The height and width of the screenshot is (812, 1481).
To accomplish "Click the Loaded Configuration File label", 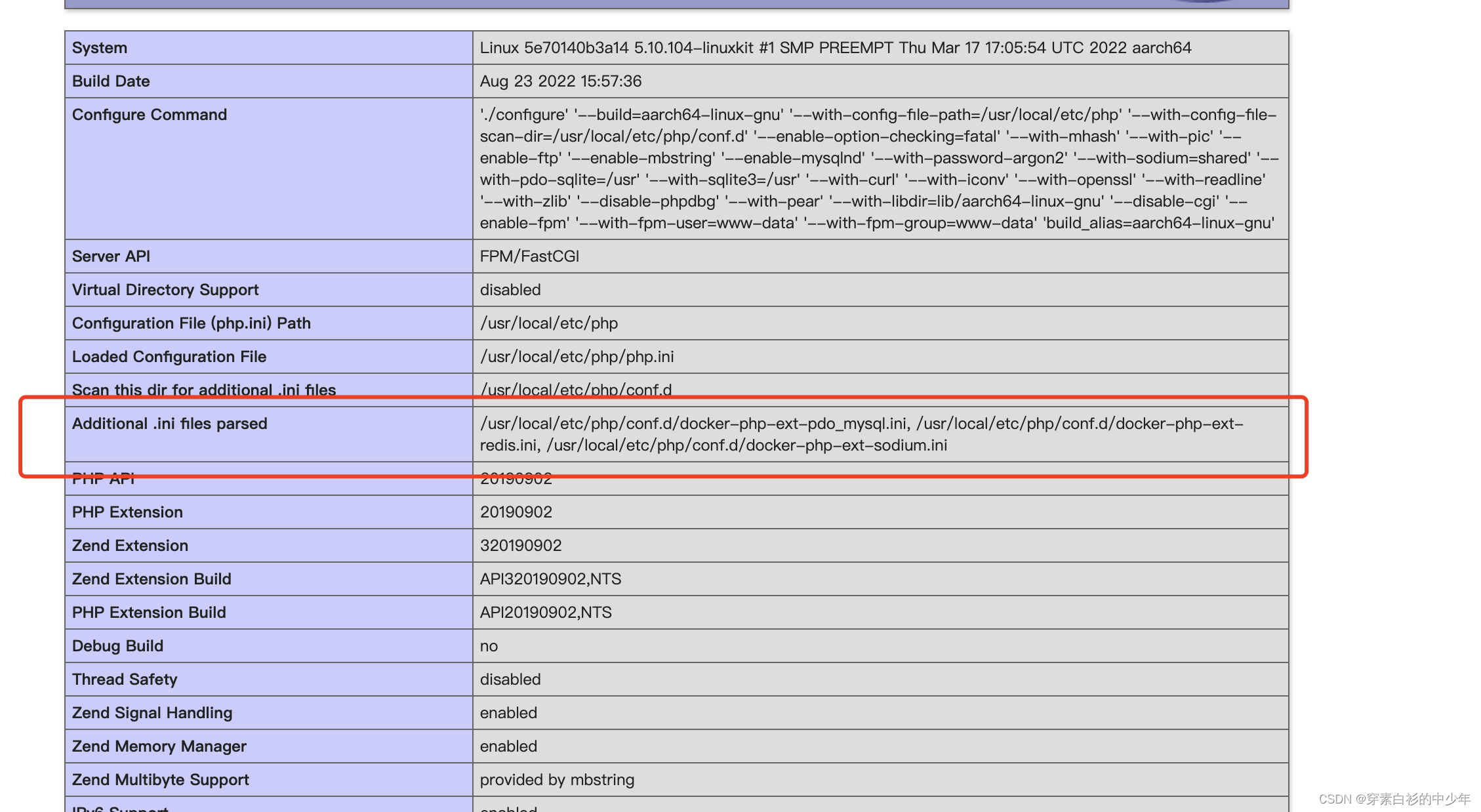I will (x=169, y=357).
